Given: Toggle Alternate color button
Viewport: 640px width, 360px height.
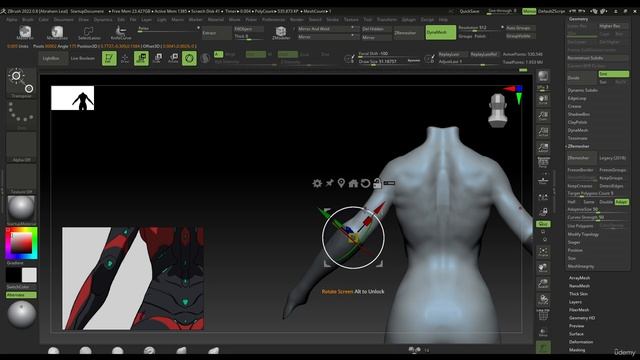Looking at the screenshot, I should click(21, 295).
